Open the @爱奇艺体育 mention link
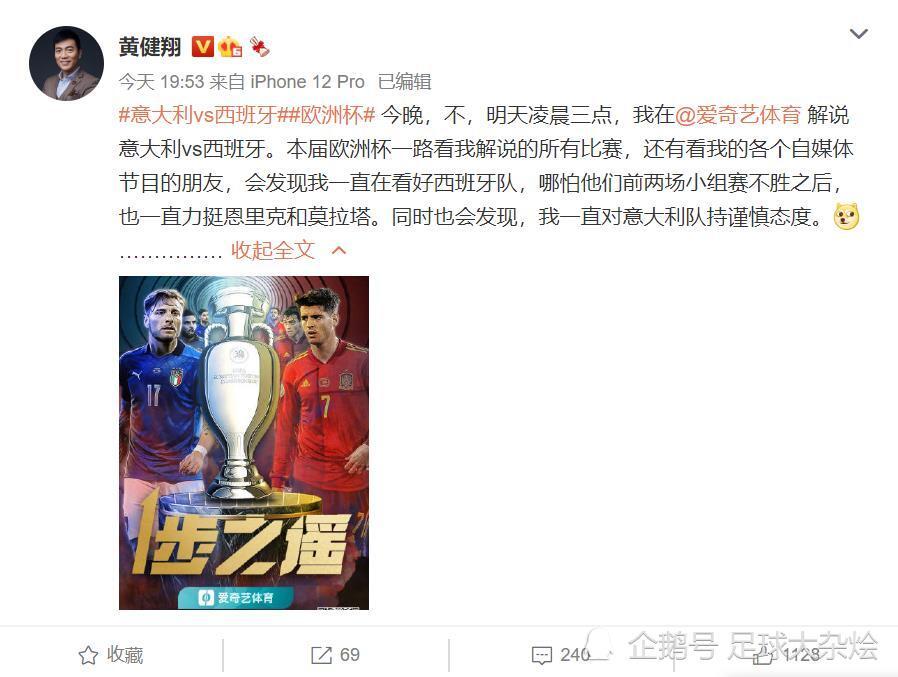 738,115
